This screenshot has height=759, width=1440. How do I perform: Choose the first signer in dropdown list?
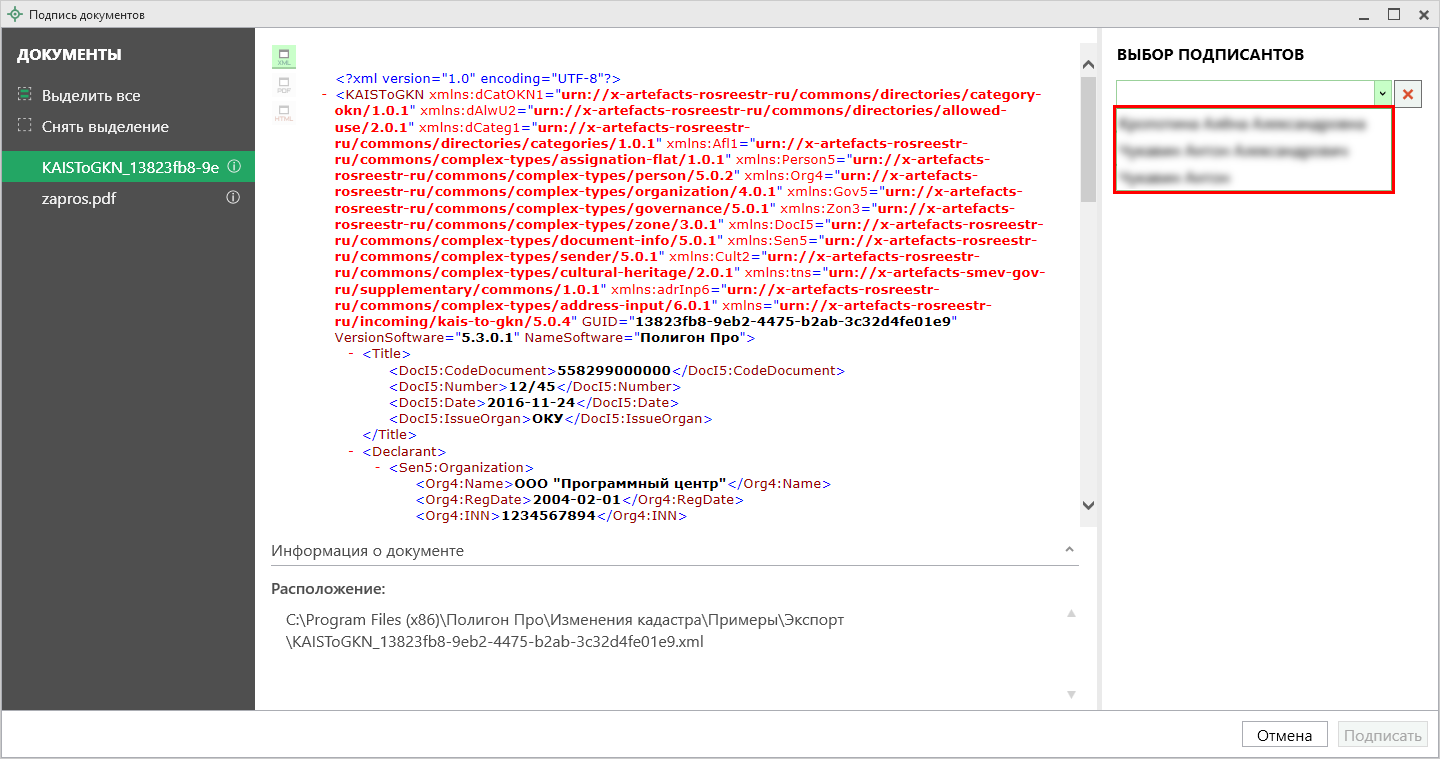[1242, 125]
